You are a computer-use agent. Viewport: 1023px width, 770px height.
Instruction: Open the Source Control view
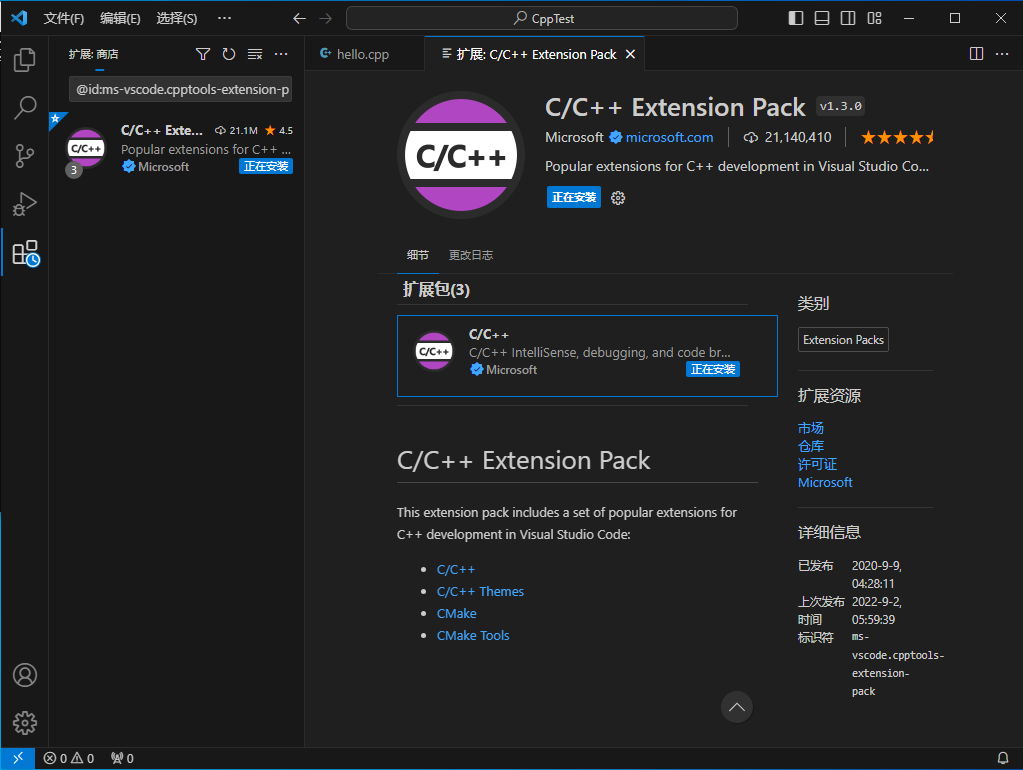pos(24,156)
